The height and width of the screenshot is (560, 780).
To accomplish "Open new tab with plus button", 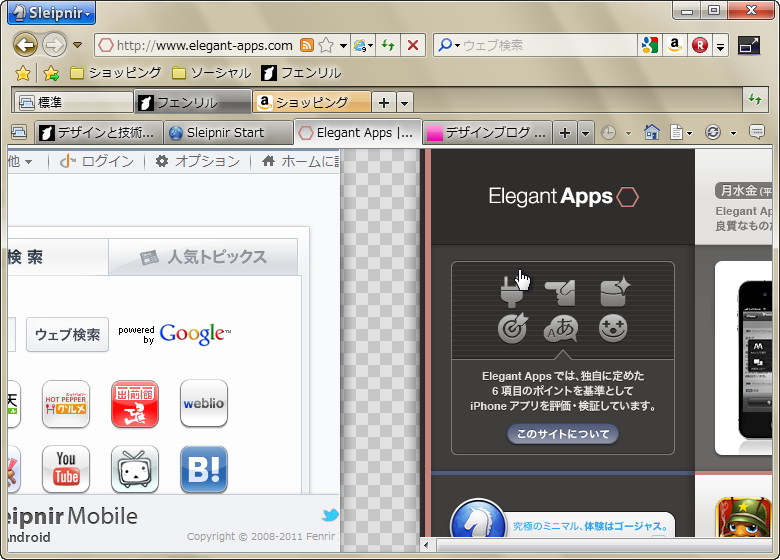I will [565, 133].
